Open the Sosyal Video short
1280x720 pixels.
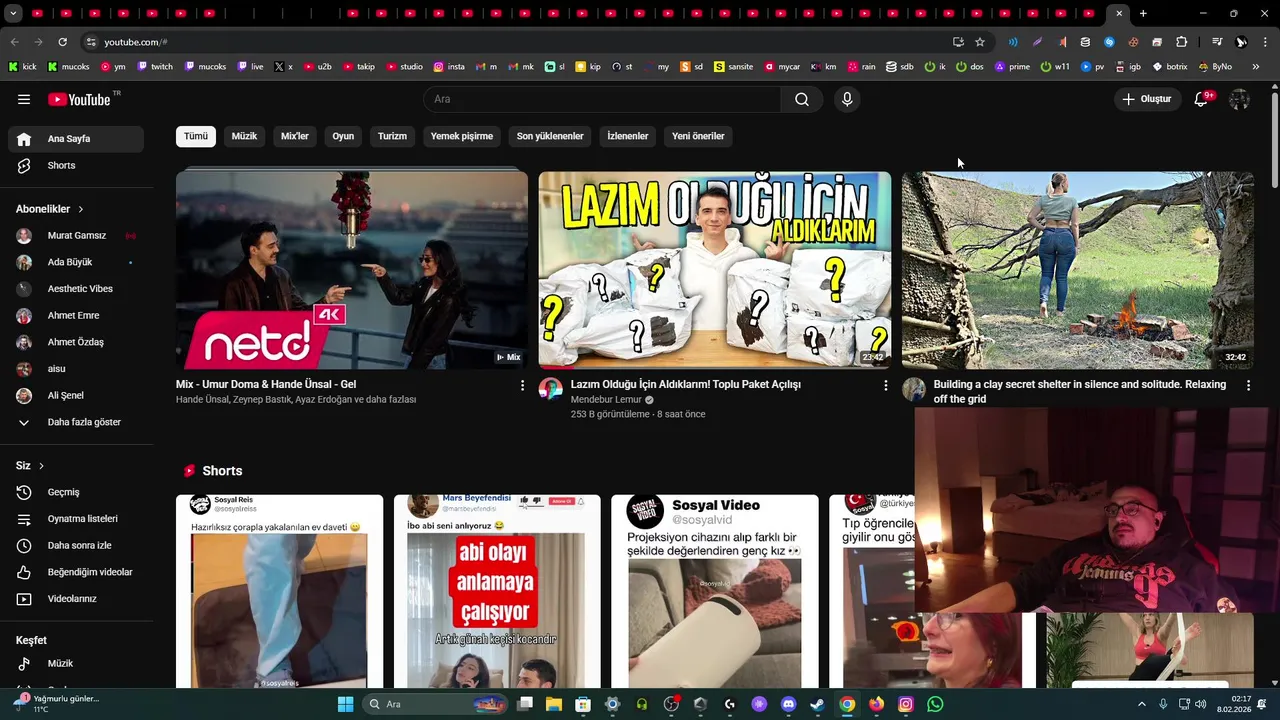pyautogui.click(x=715, y=591)
